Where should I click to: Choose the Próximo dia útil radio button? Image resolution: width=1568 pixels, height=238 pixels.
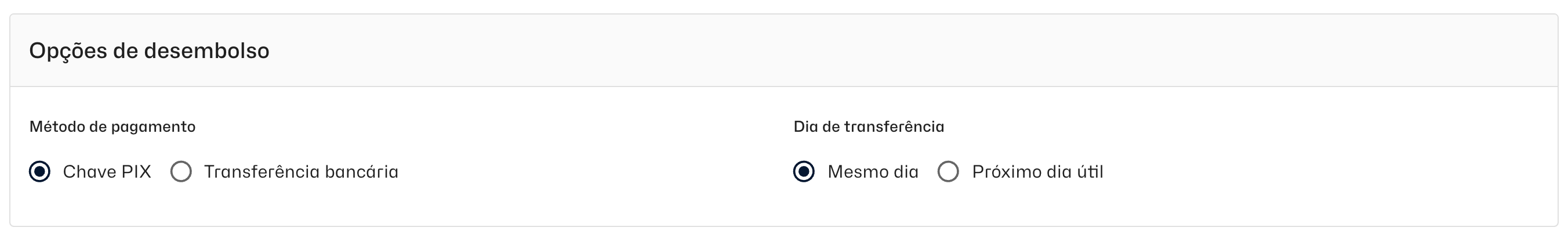(x=948, y=172)
